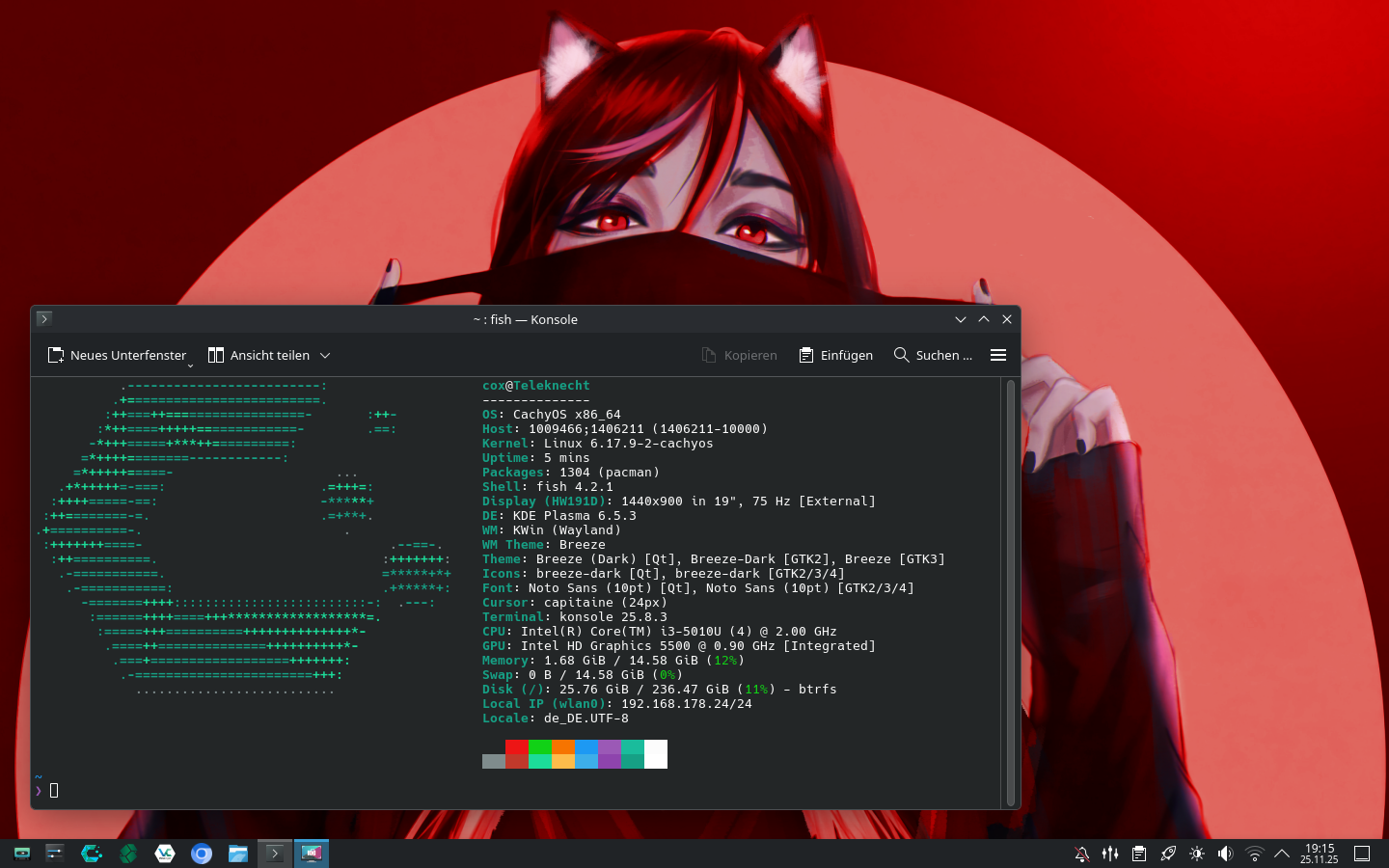Click the Konsole window icon in title bar
The image size is (1389, 868).
click(x=44, y=318)
